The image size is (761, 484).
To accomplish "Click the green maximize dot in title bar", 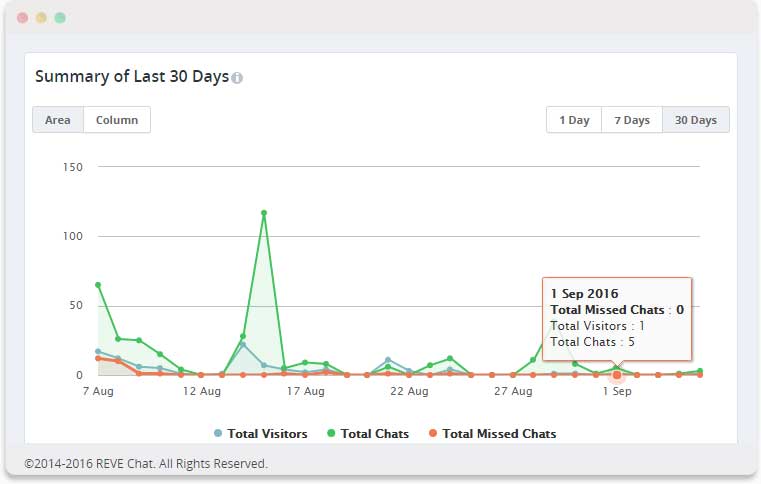I will 60,18.
